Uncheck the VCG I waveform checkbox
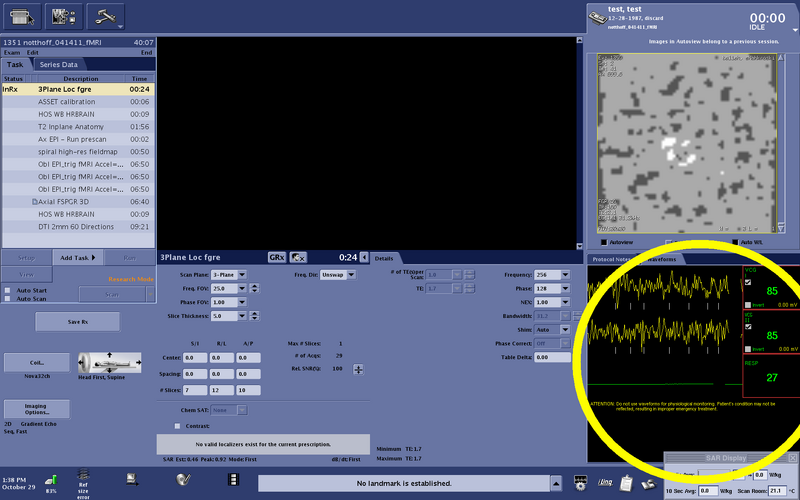The width and height of the screenshot is (800, 500). pyautogui.click(x=748, y=282)
